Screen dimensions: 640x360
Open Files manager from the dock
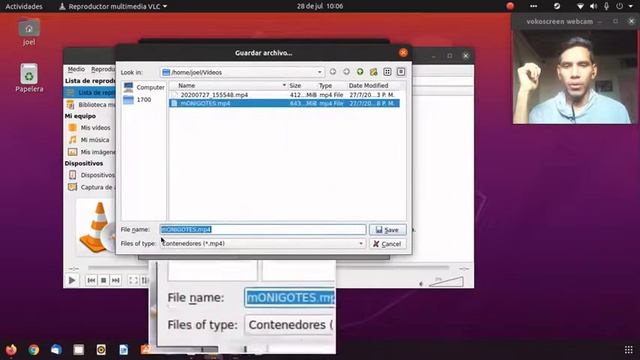pos(79,350)
